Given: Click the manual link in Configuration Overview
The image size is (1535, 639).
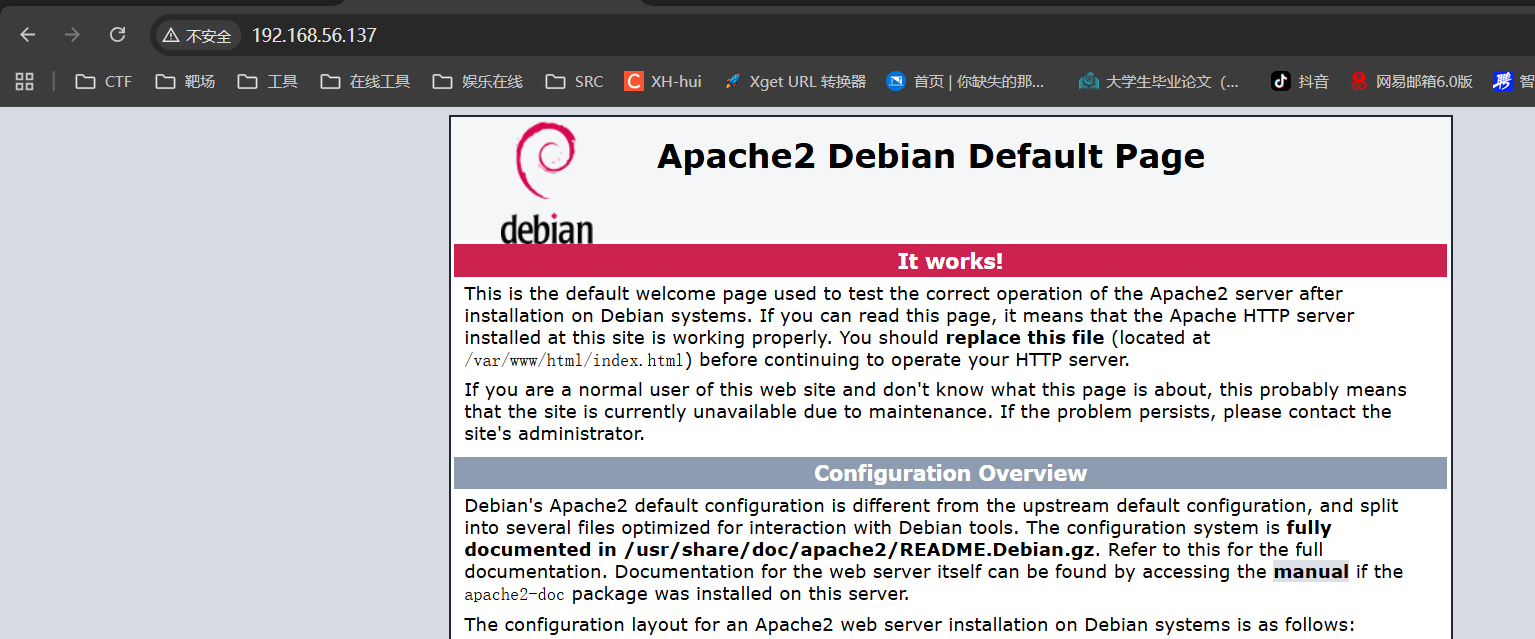Looking at the screenshot, I should [x=1311, y=572].
